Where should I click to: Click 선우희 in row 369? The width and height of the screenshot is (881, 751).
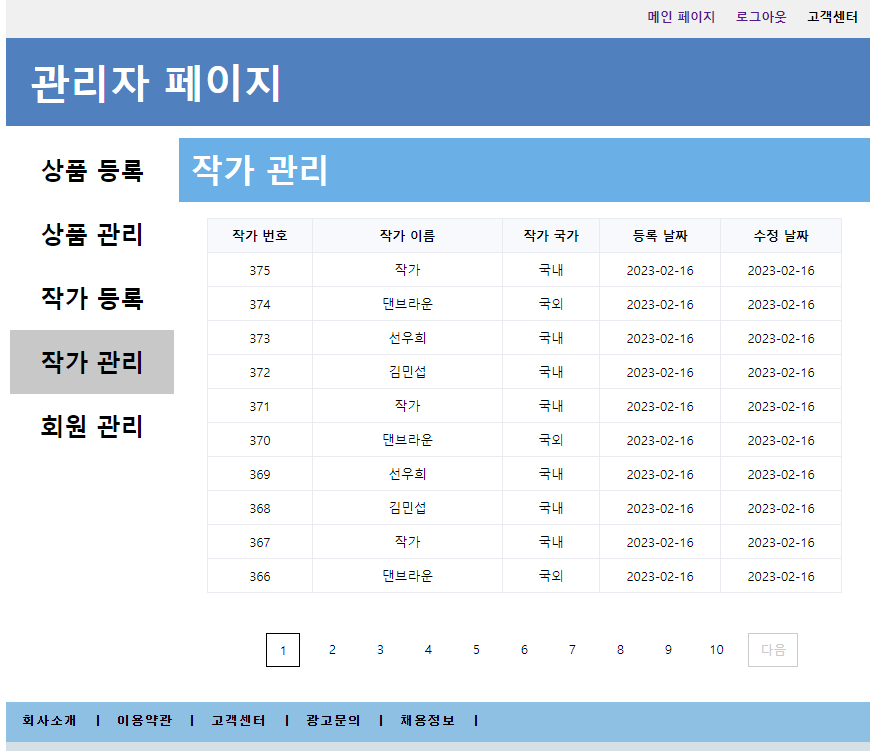[x=407, y=474]
